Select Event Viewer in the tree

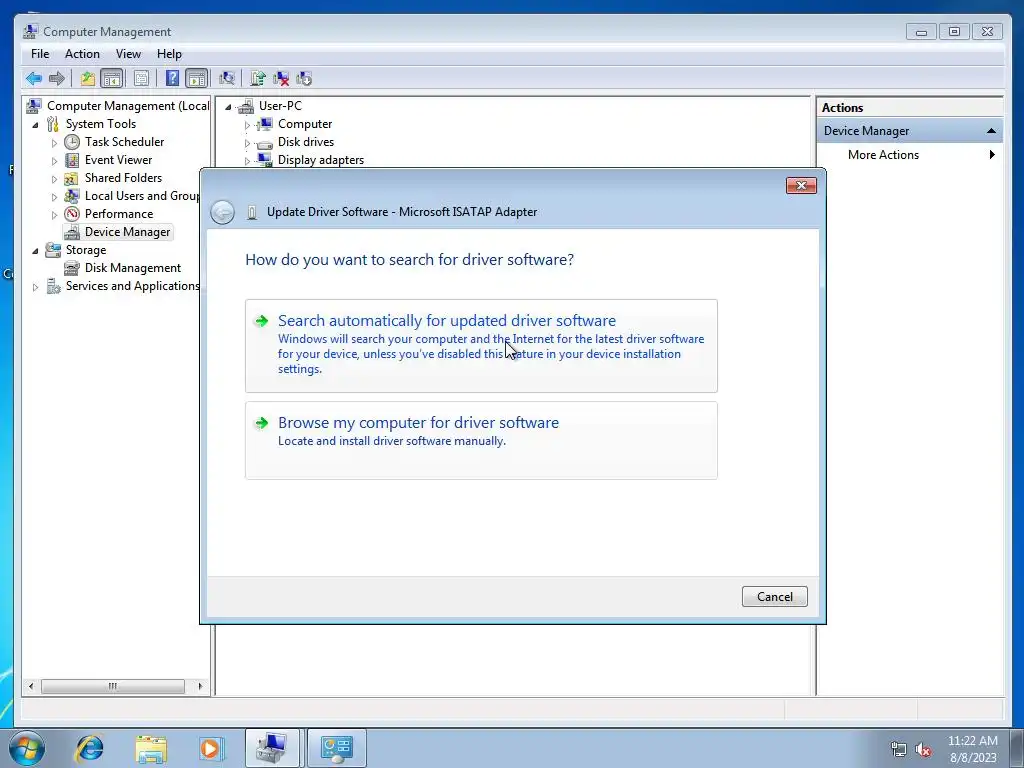click(118, 160)
